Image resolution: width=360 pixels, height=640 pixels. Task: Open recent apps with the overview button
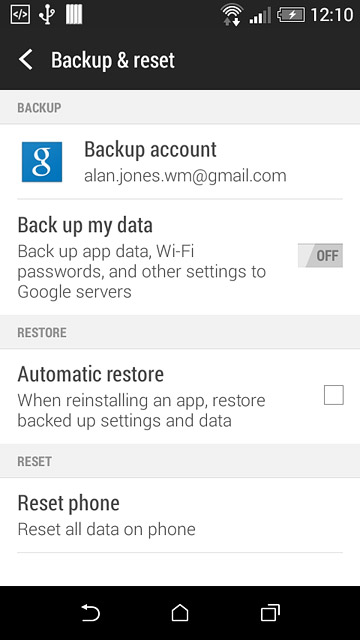coord(270,613)
